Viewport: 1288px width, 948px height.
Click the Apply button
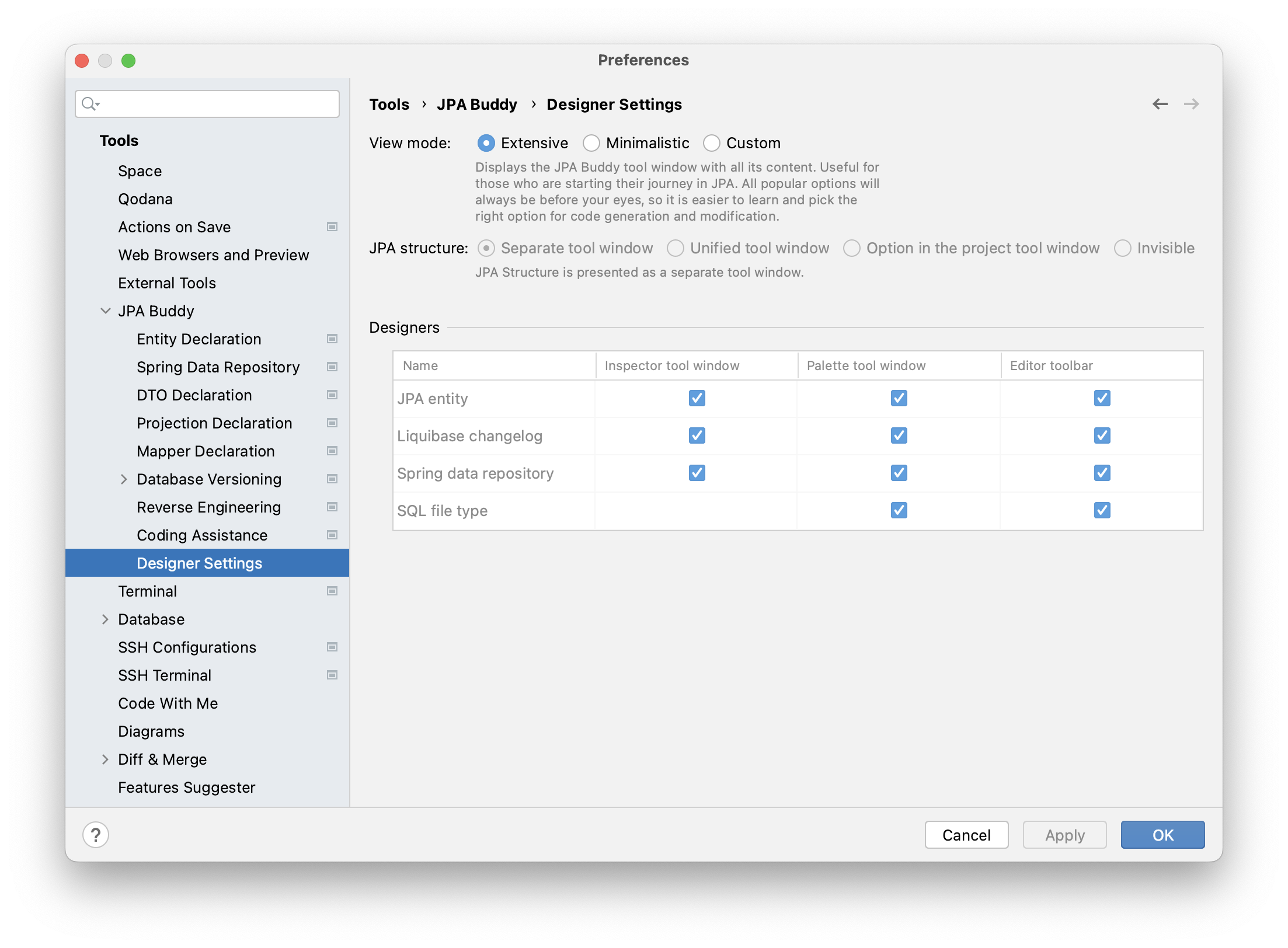coord(1064,835)
